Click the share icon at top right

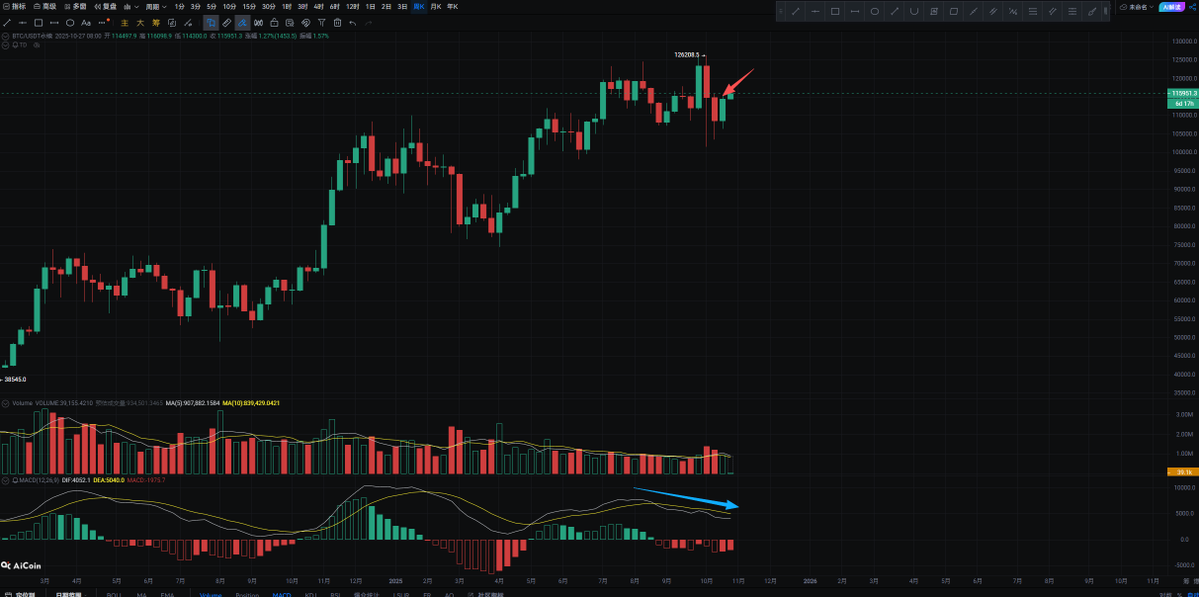[x=1192, y=7]
